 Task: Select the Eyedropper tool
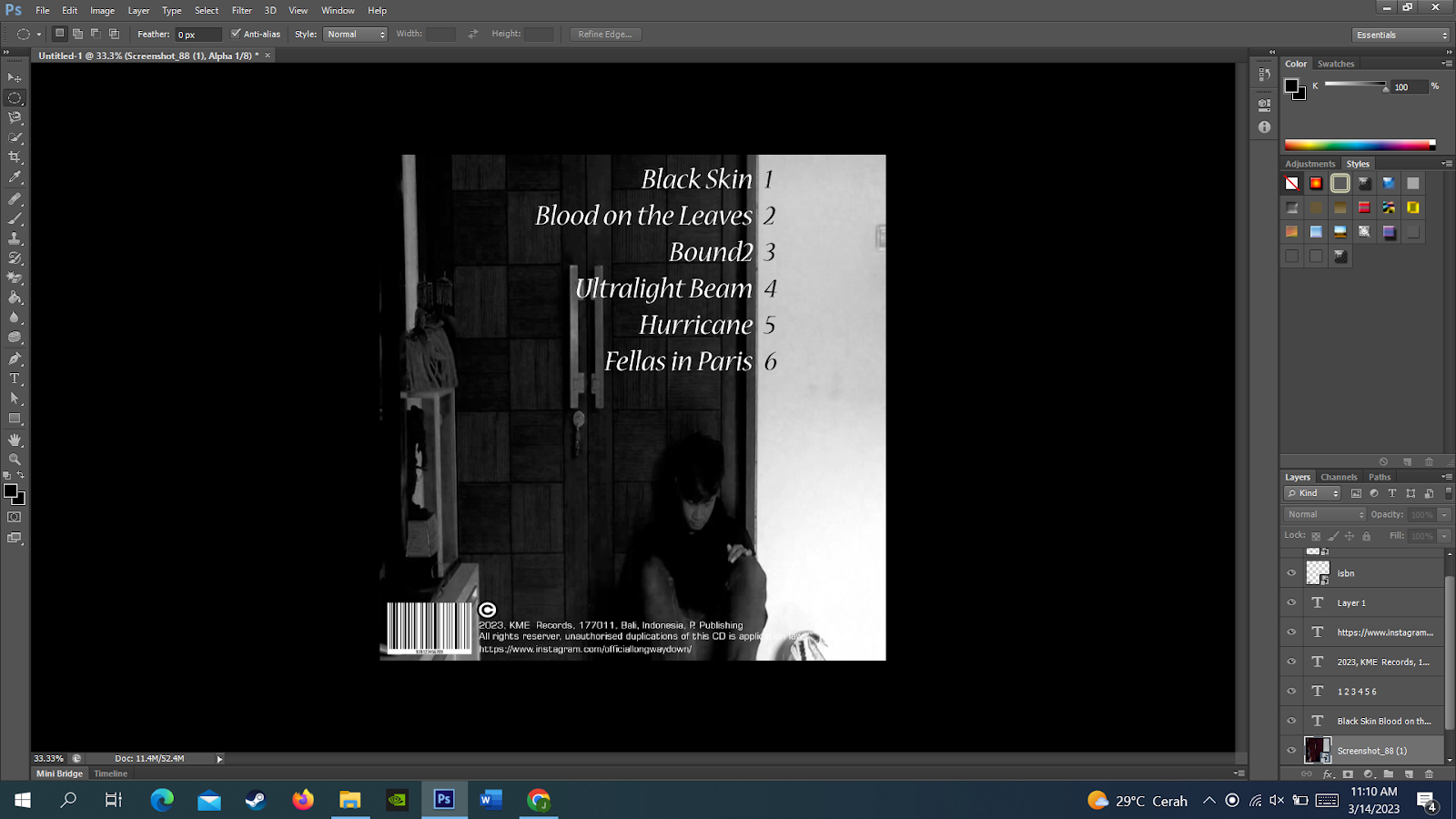point(15,178)
